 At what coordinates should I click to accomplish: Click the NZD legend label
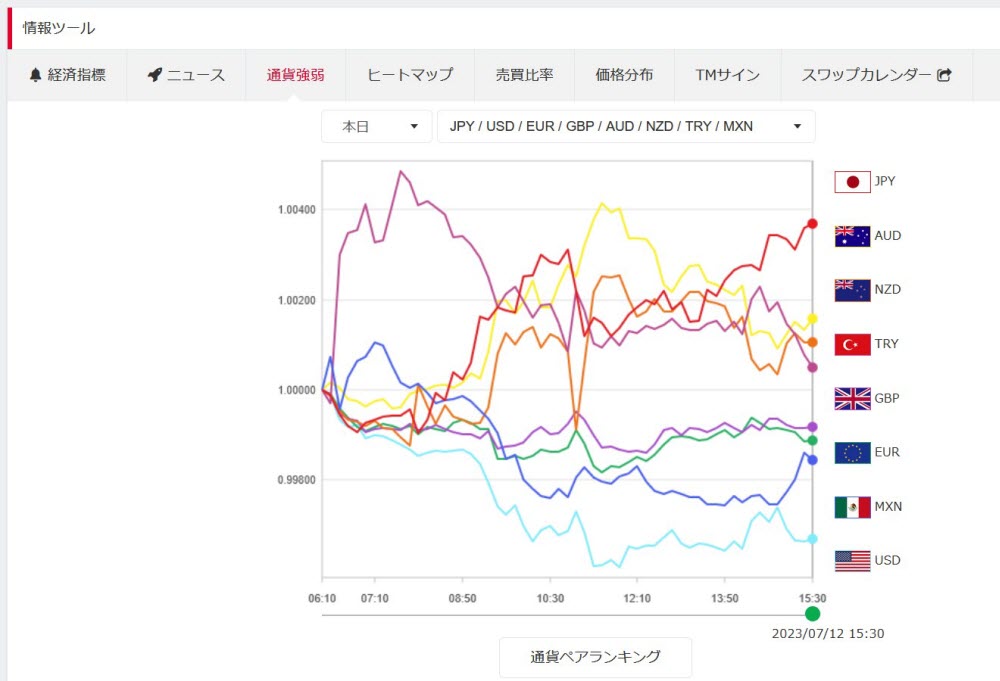click(x=888, y=289)
